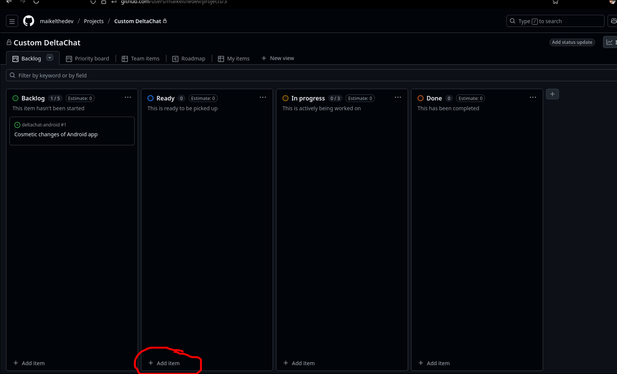Viewport: 617px width, 374px height.
Task: Add item to the Ready column
Action: 164,363
